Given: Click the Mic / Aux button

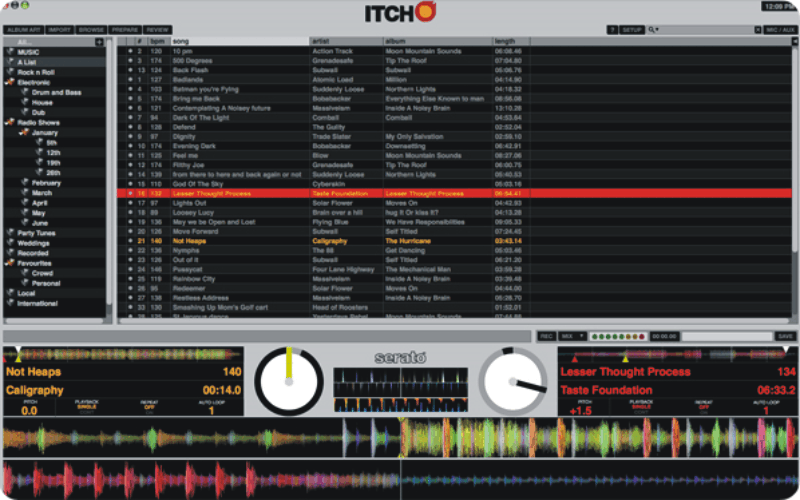Looking at the screenshot, I should [x=778, y=31].
